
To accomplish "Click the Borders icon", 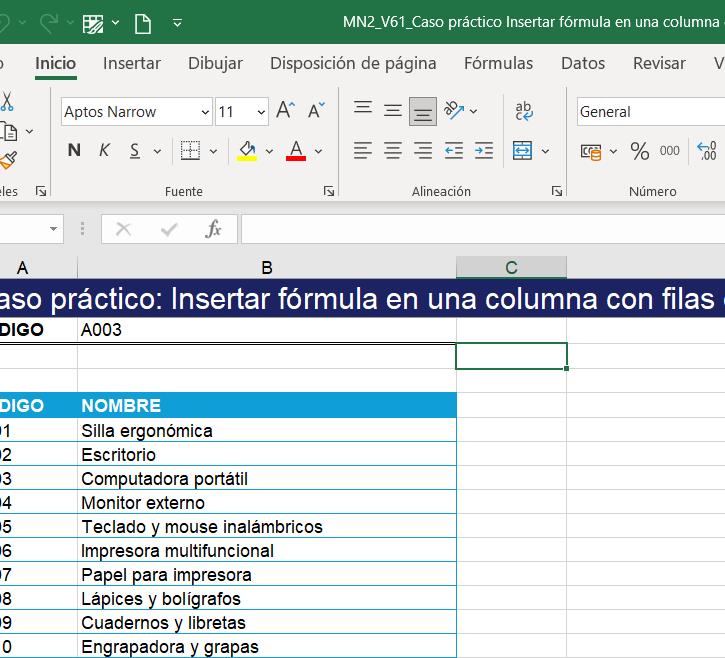I will 190,151.
